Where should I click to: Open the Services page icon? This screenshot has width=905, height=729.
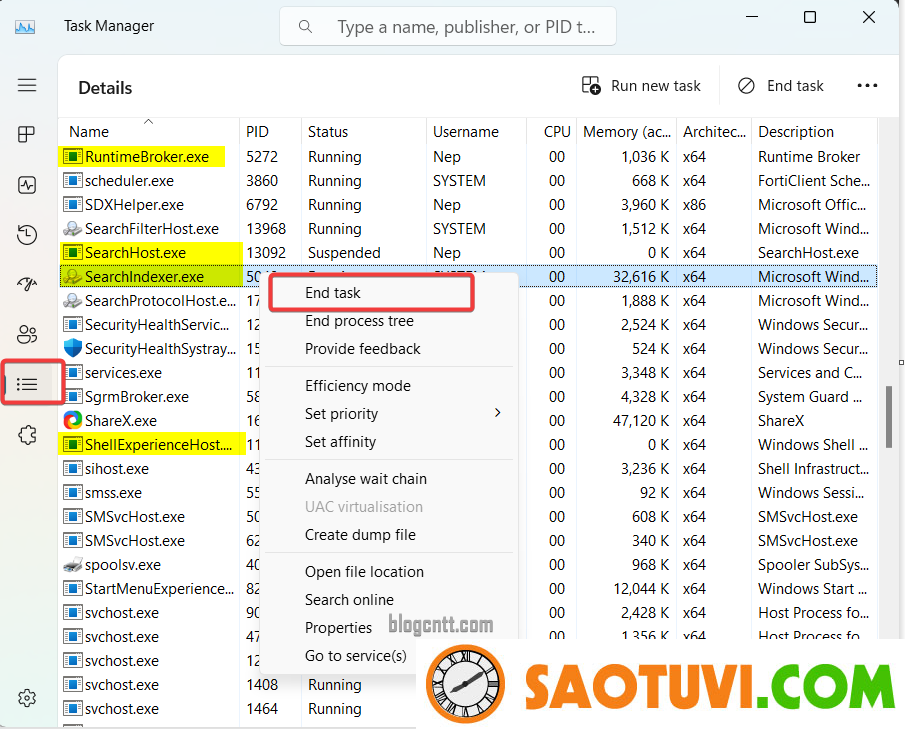(27, 435)
